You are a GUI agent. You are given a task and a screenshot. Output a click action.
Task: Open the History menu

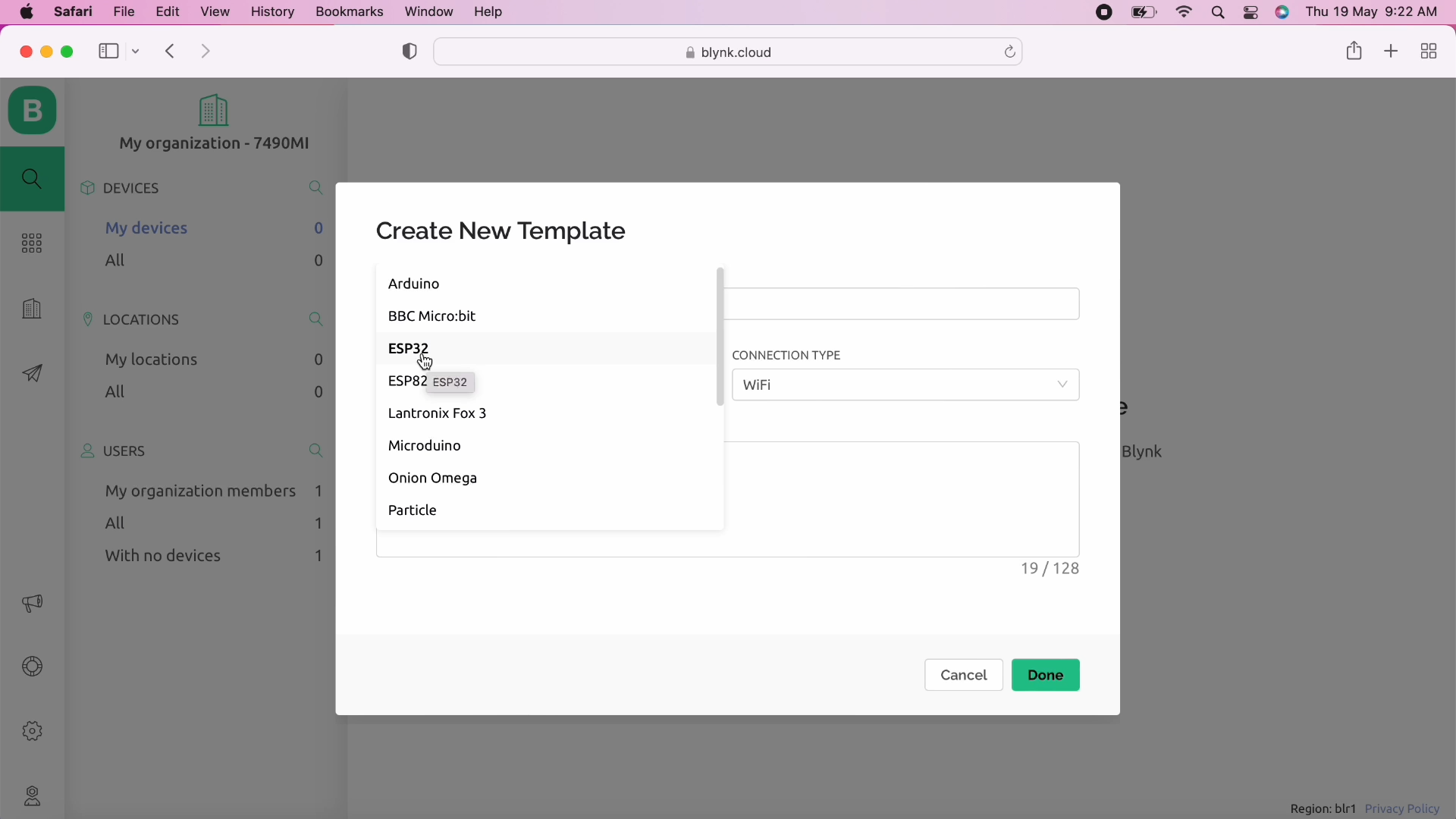pos(272,12)
